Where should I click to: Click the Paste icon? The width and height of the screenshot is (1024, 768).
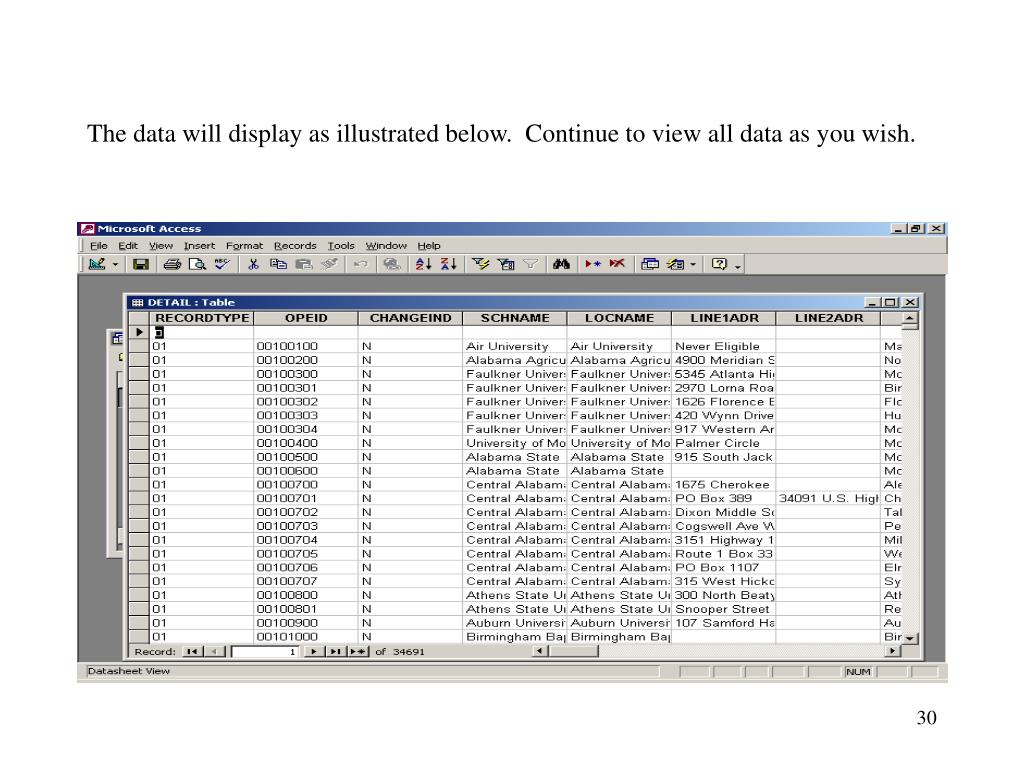pyautogui.click(x=304, y=264)
